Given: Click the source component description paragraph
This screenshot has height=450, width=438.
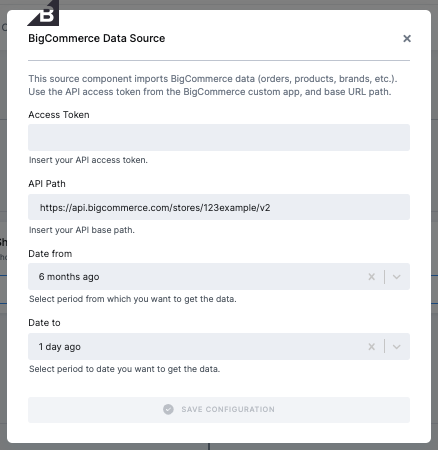Looking at the screenshot, I should (x=213, y=85).
